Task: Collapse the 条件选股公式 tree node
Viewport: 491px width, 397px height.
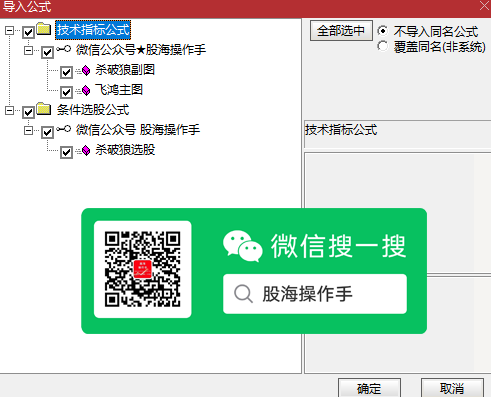Action: (x=9, y=110)
